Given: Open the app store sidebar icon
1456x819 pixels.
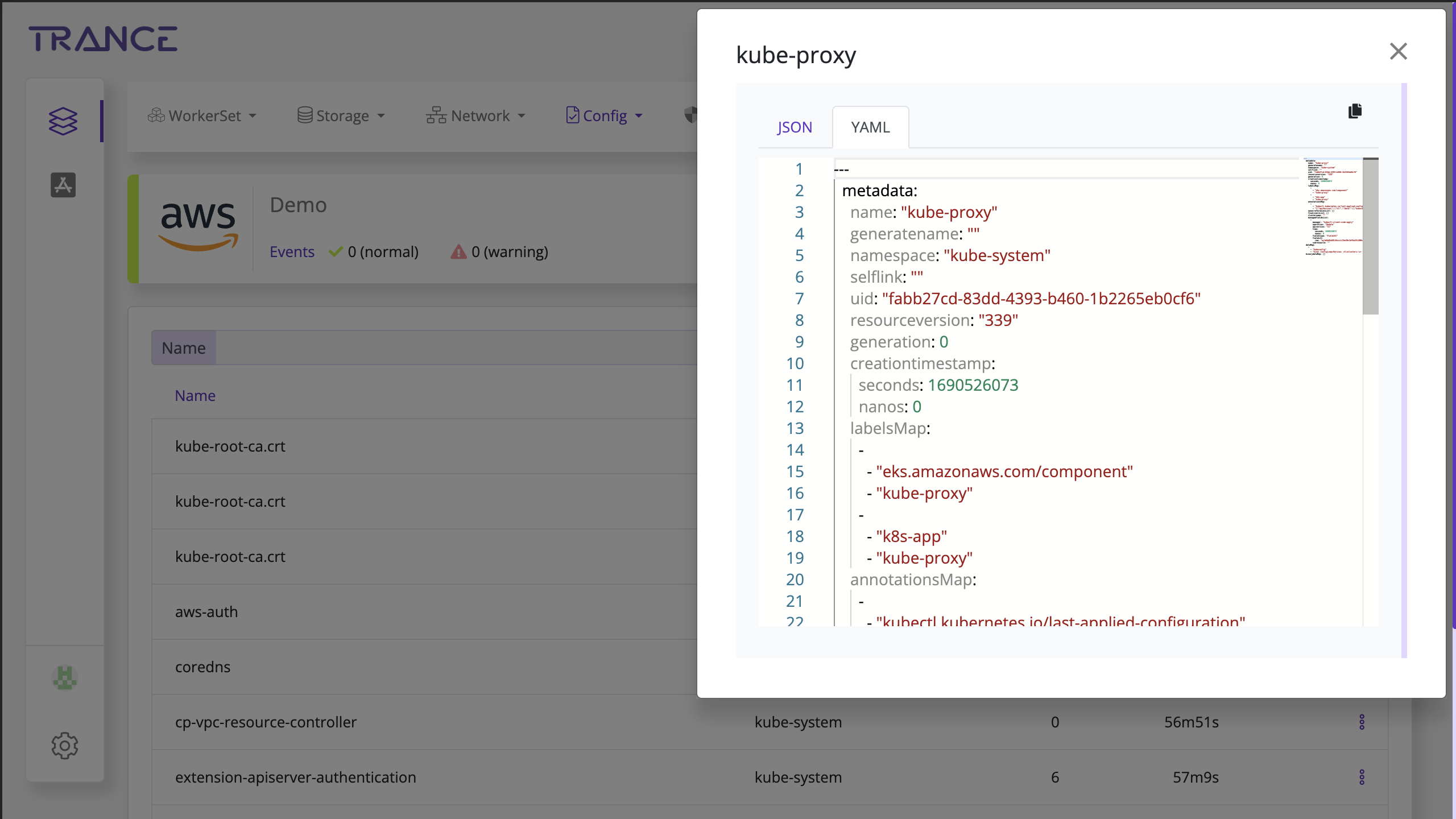Looking at the screenshot, I should (x=63, y=185).
